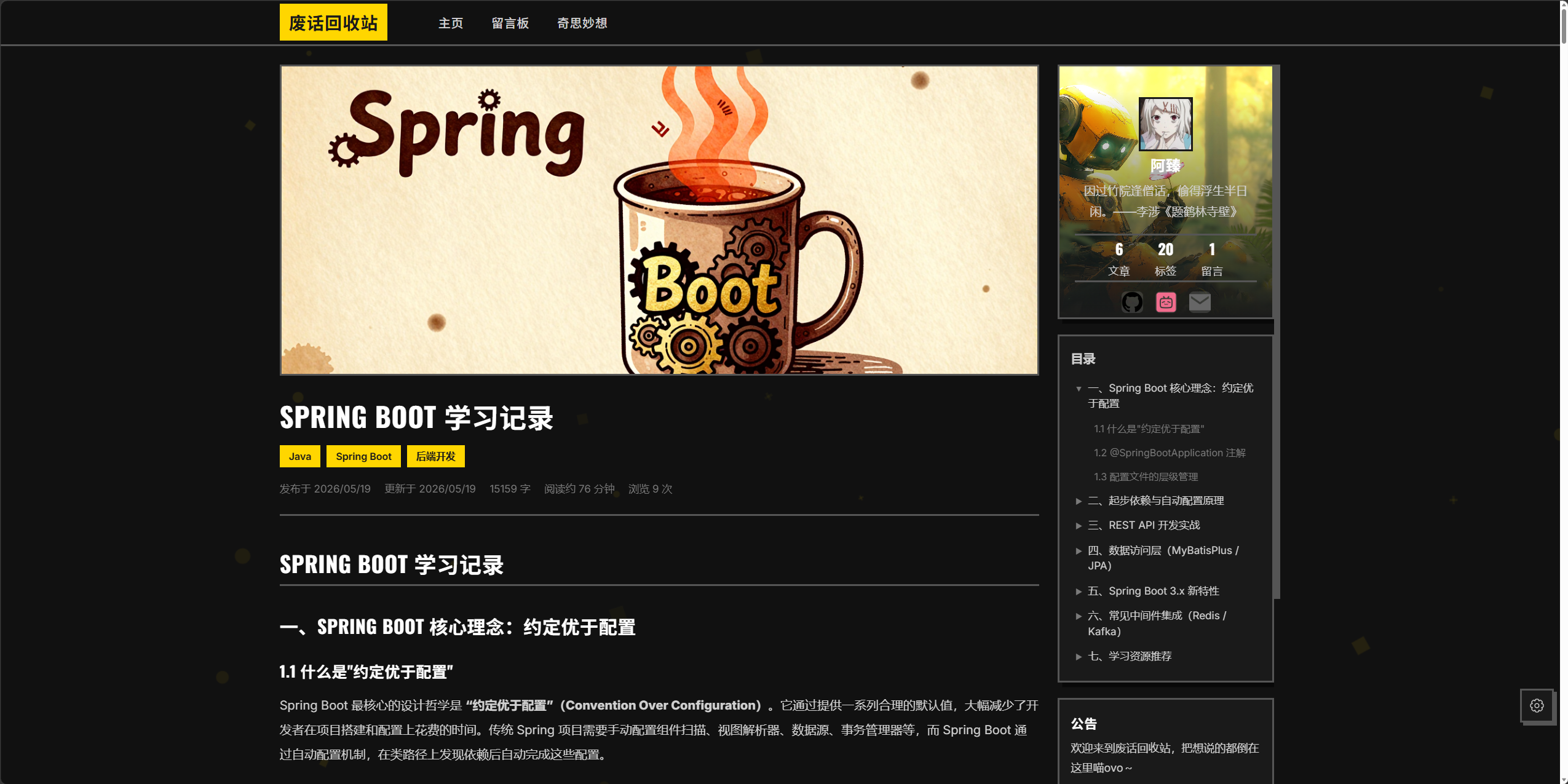Click the email envelope icon
Viewport: 1568px width, 784px height.
point(1200,302)
